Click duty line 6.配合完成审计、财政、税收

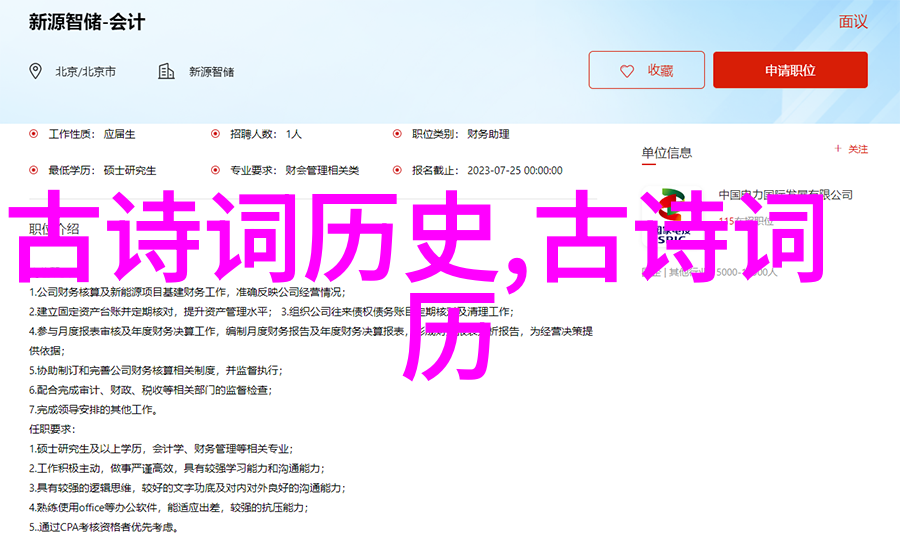click(x=150, y=390)
